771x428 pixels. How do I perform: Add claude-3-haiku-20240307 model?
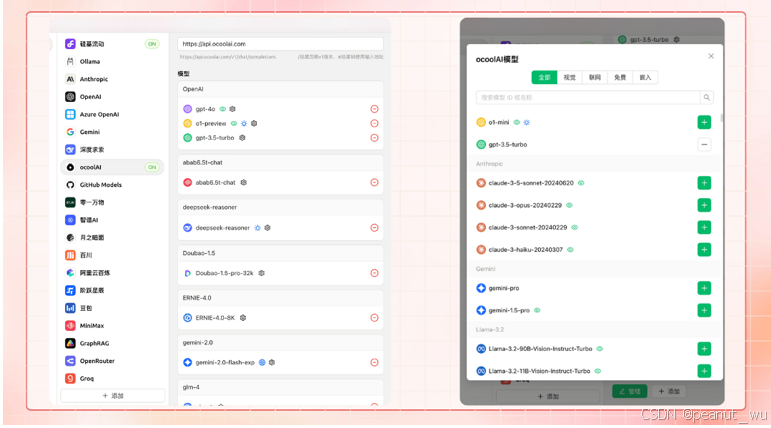pos(704,249)
